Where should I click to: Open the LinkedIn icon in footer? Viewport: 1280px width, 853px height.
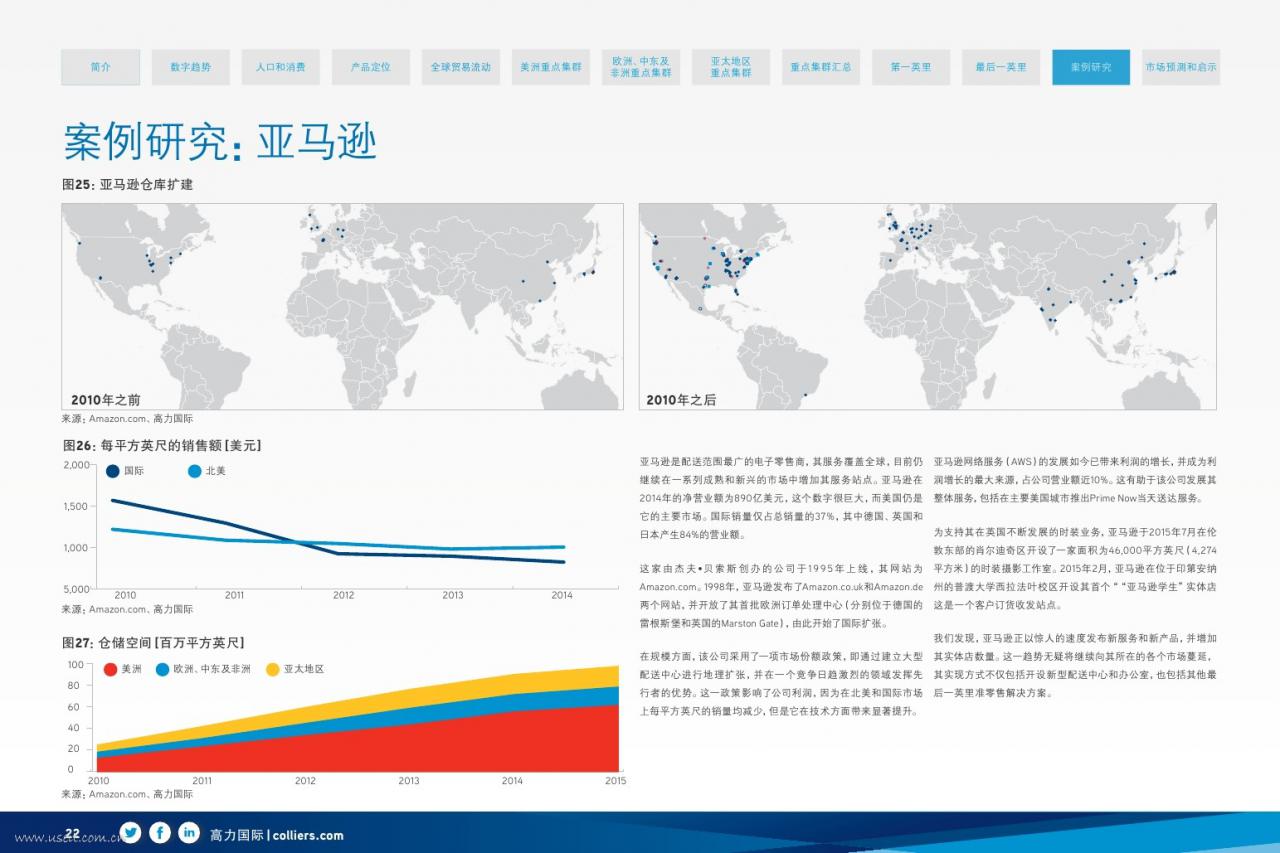pyautogui.click(x=189, y=832)
